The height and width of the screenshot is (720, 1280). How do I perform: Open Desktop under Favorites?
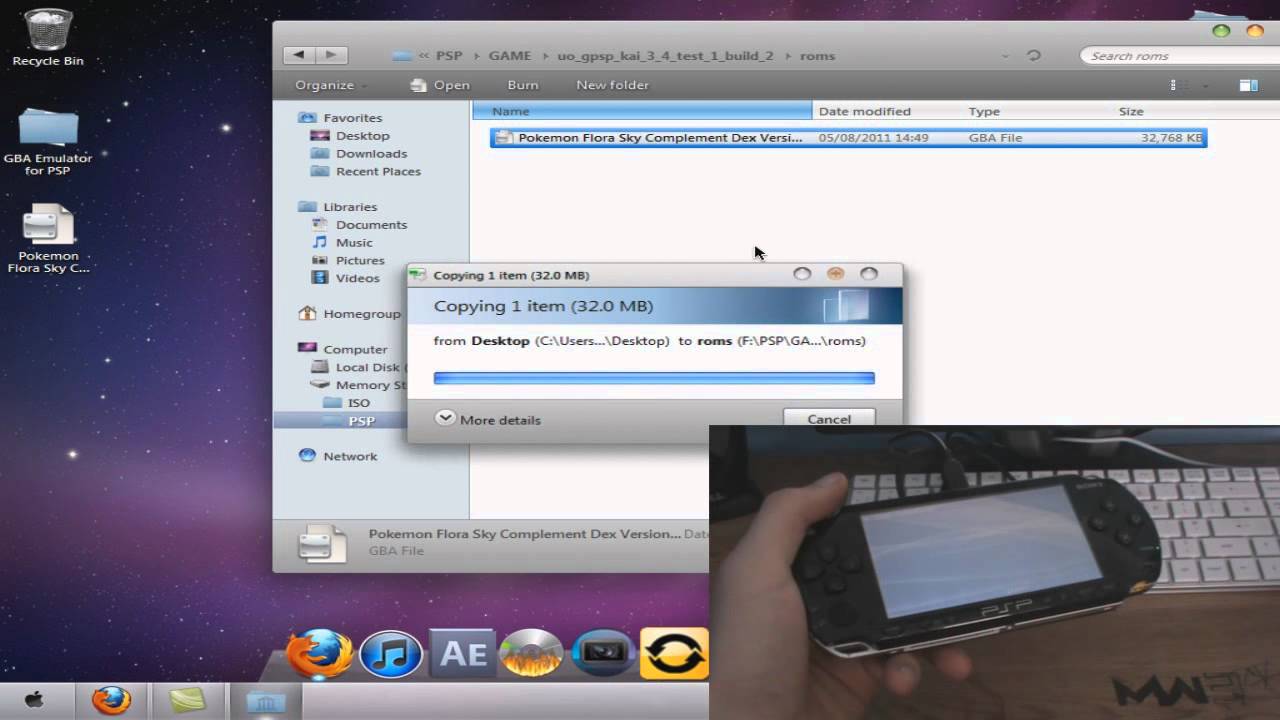362,136
